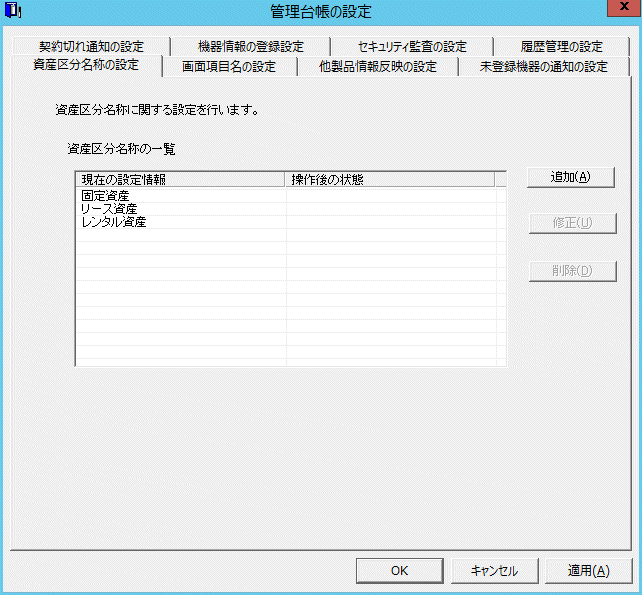The image size is (642, 595).
Task: Select the 履歴管理の設定 tab
Action: tap(561, 46)
